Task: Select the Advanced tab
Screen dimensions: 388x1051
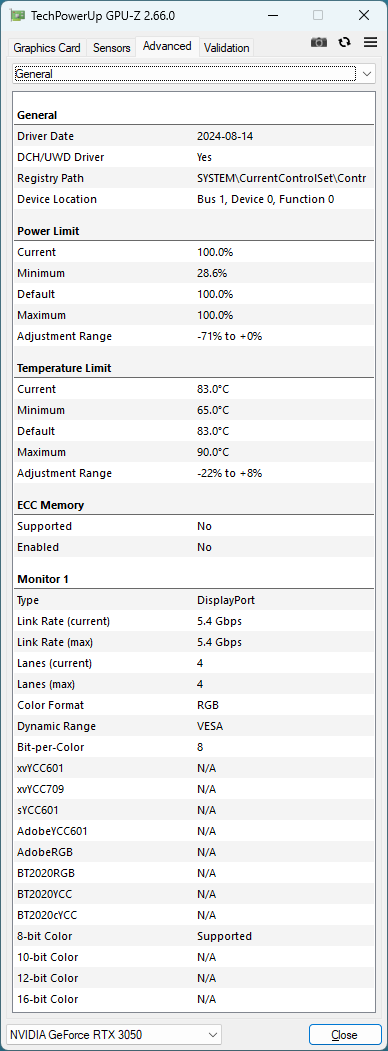Action: pyautogui.click(x=168, y=46)
